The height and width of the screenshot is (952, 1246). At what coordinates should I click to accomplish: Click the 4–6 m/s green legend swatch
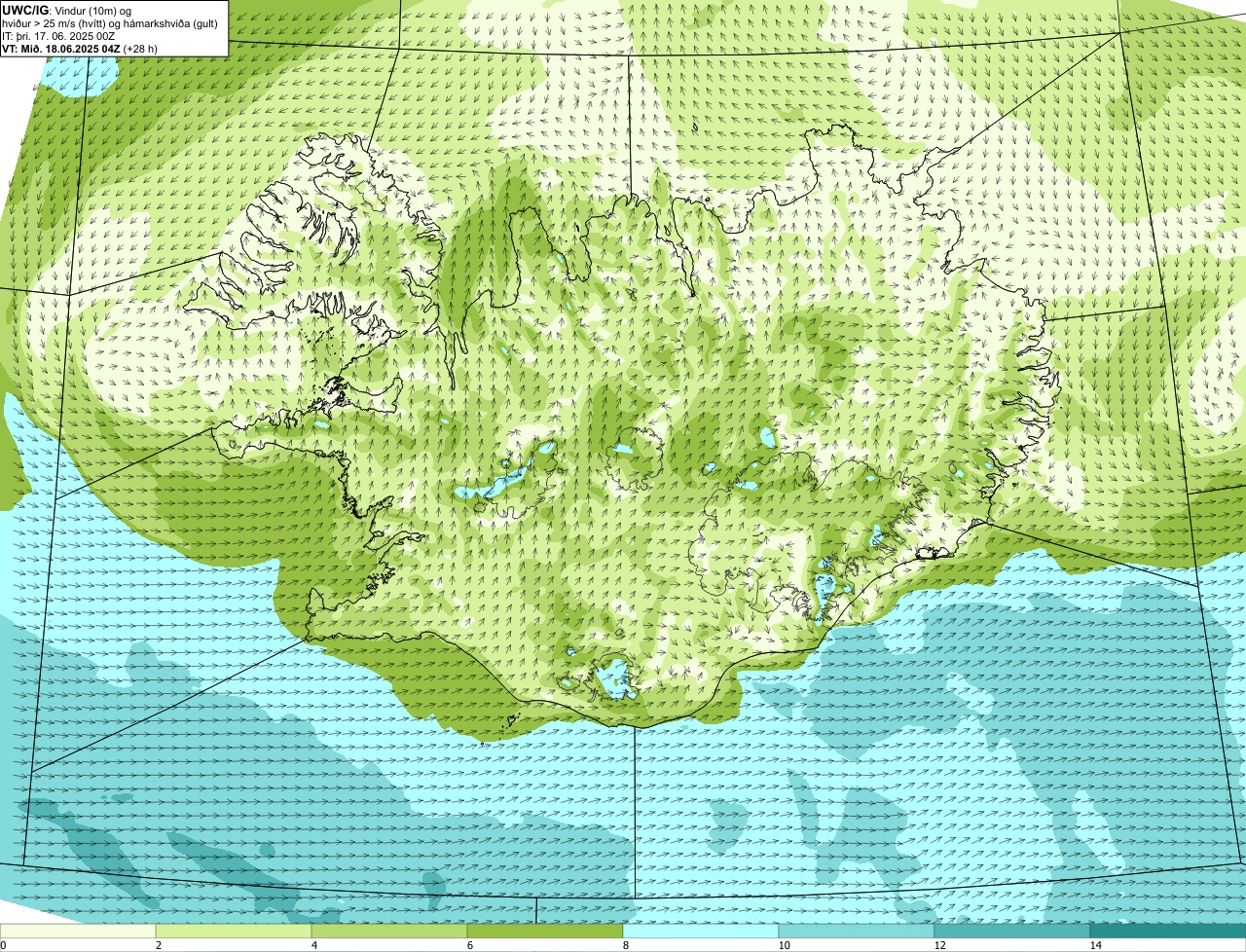(x=389, y=931)
